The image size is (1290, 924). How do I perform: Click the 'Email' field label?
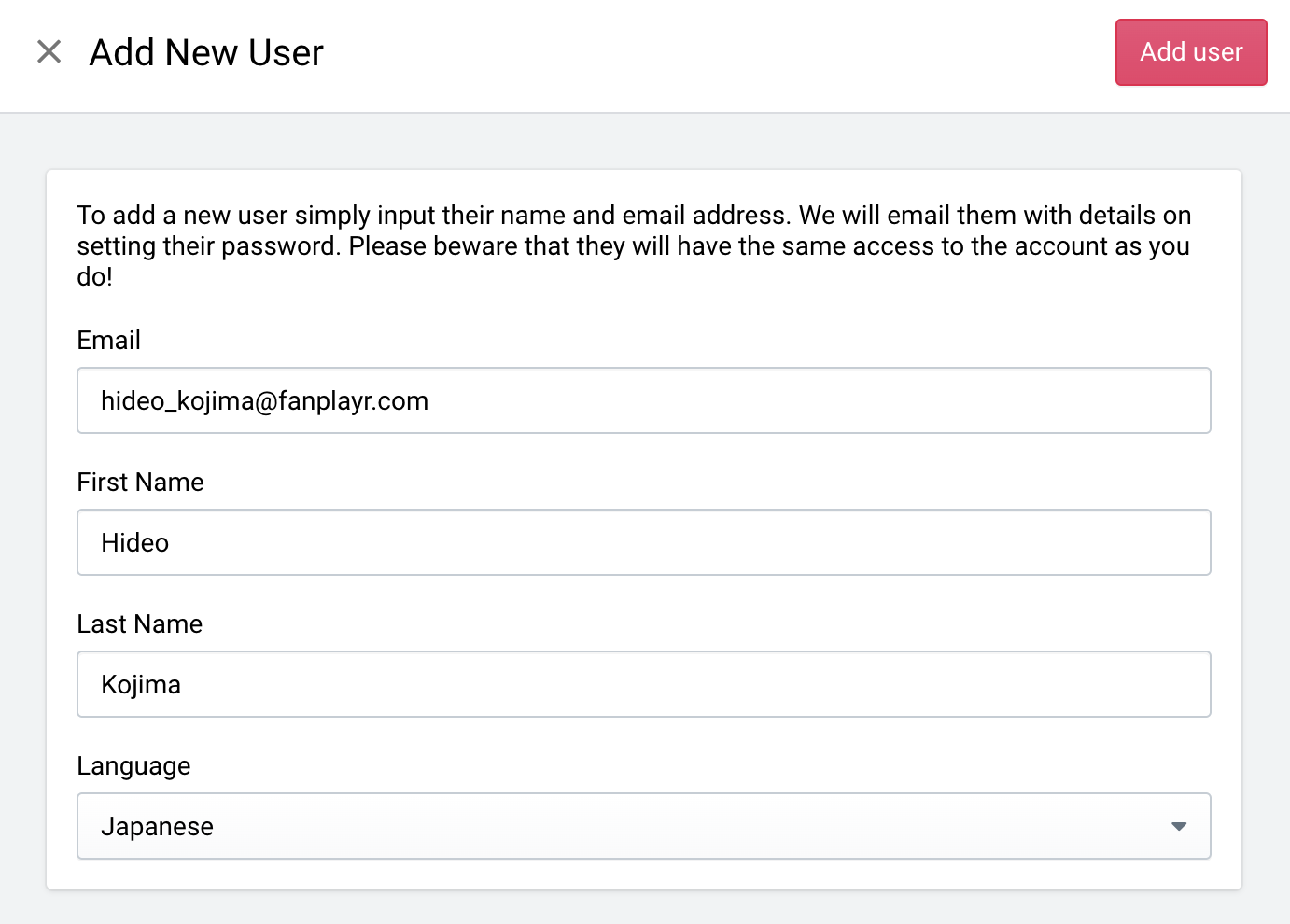(108, 341)
